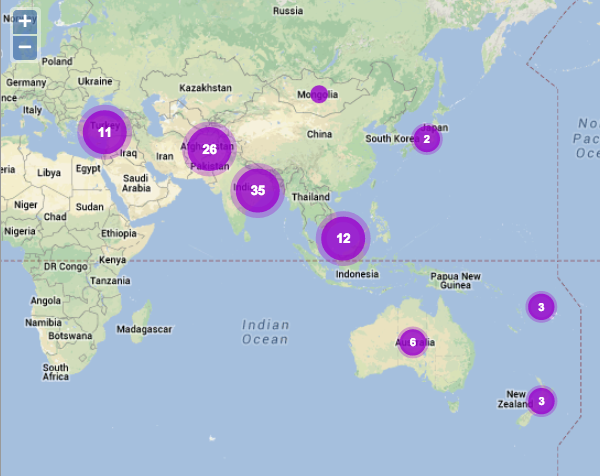Zoom out with the minus button
The image size is (600, 476).
coord(25,47)
